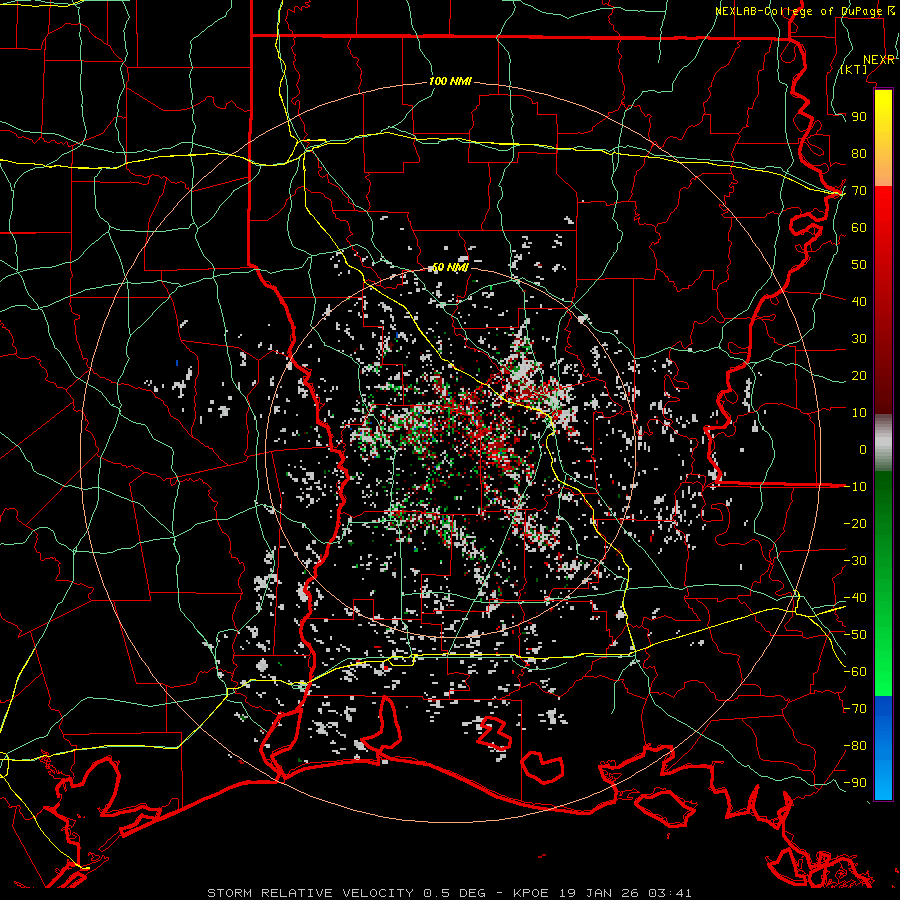Click the 60 value on the velocity scale
Screen dimensions: 900x900
point(859,227)
